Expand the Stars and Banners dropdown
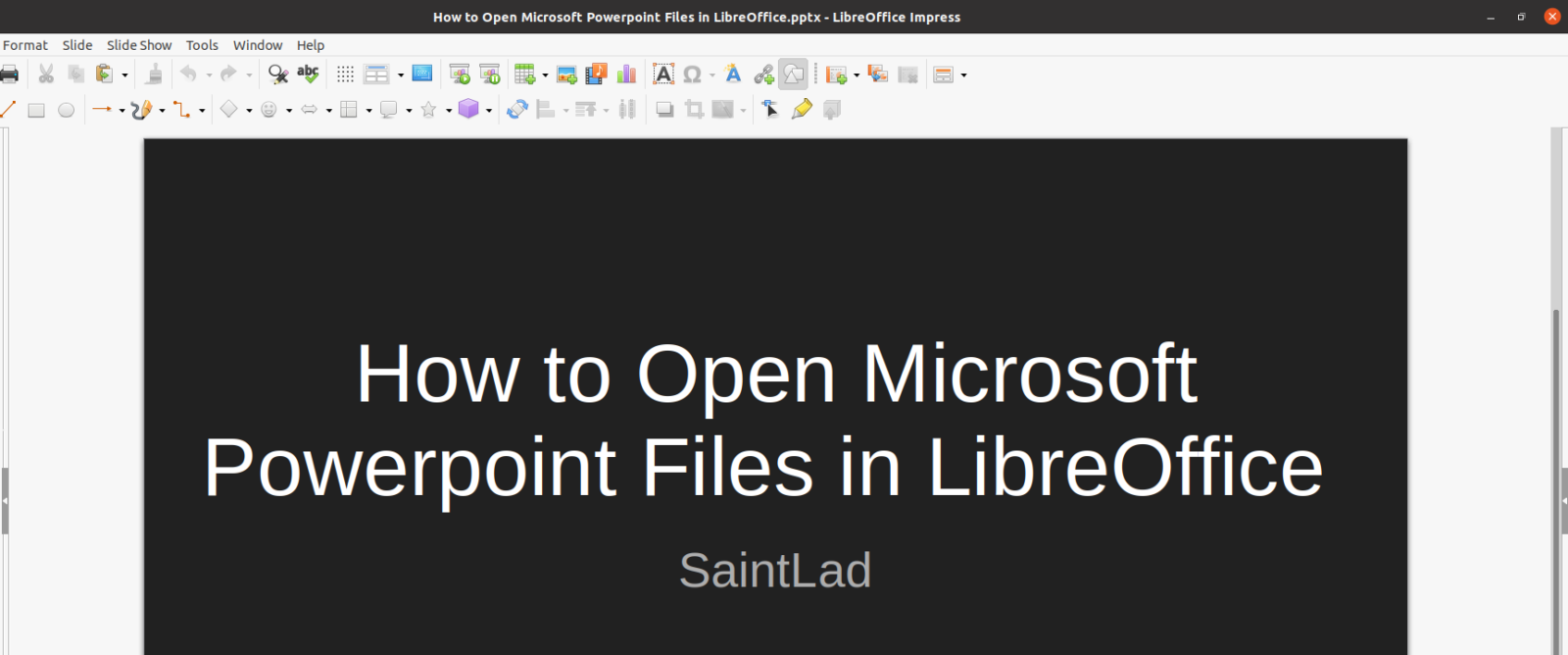 point(449,111)
